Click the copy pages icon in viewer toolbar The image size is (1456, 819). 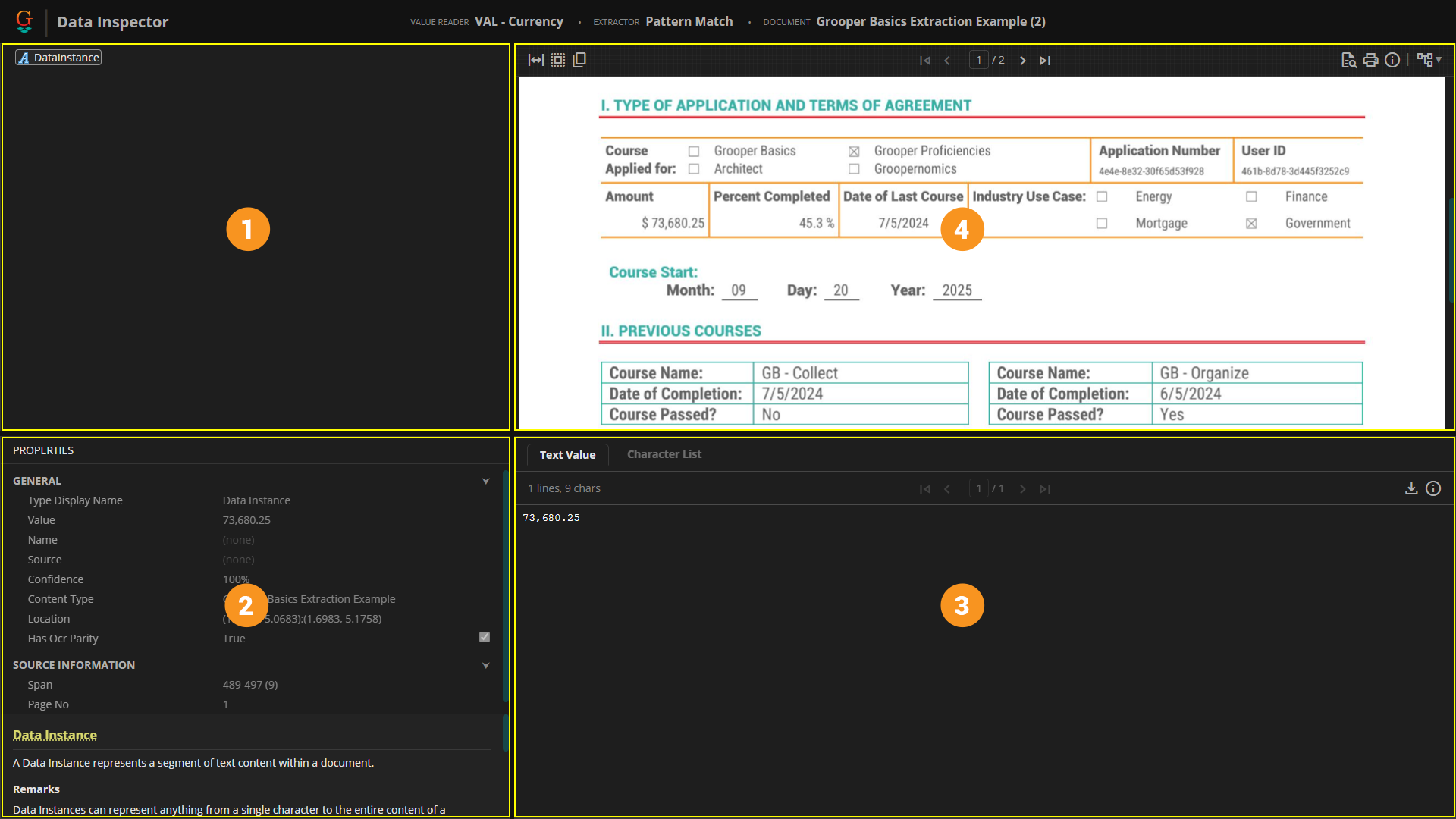tap(579, 60)
